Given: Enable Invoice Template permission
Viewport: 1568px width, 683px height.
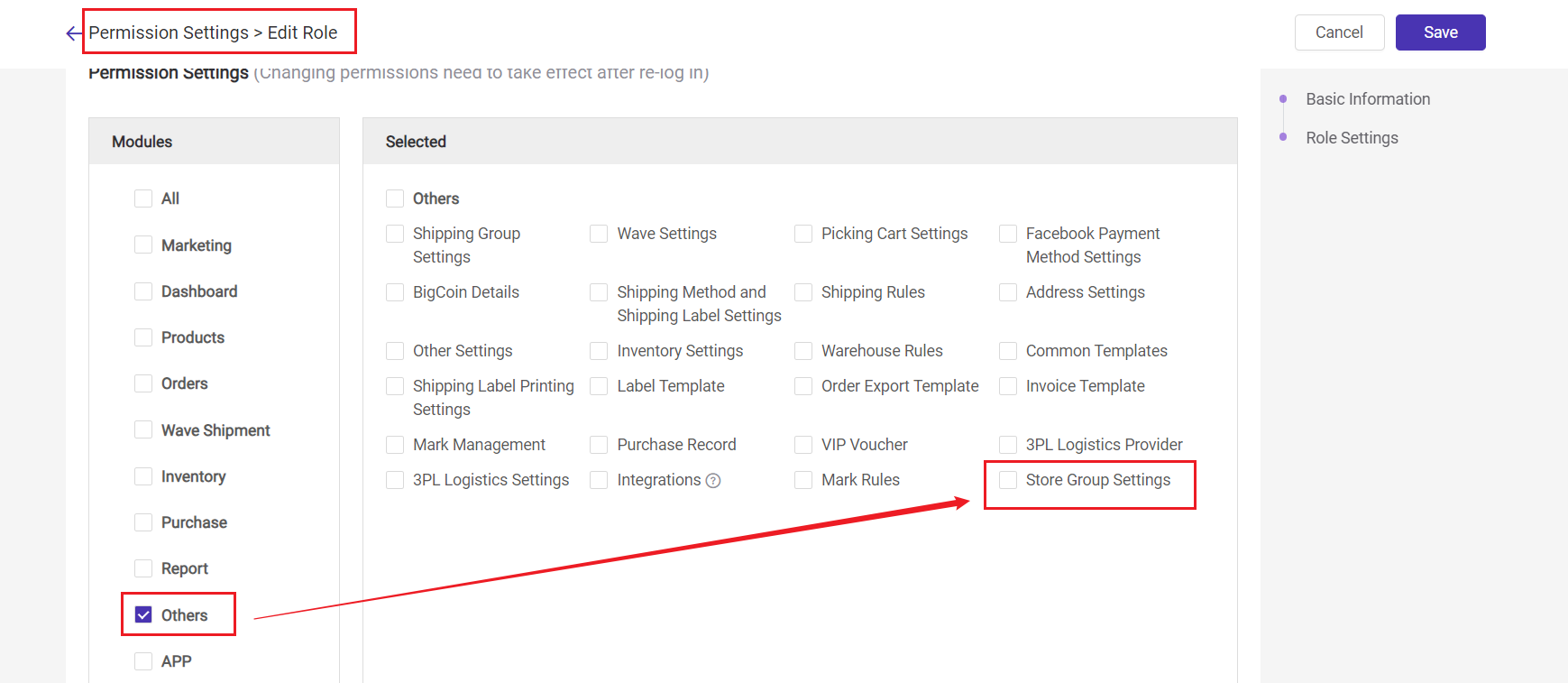Looking at the screenshot, I should 1008,386.
